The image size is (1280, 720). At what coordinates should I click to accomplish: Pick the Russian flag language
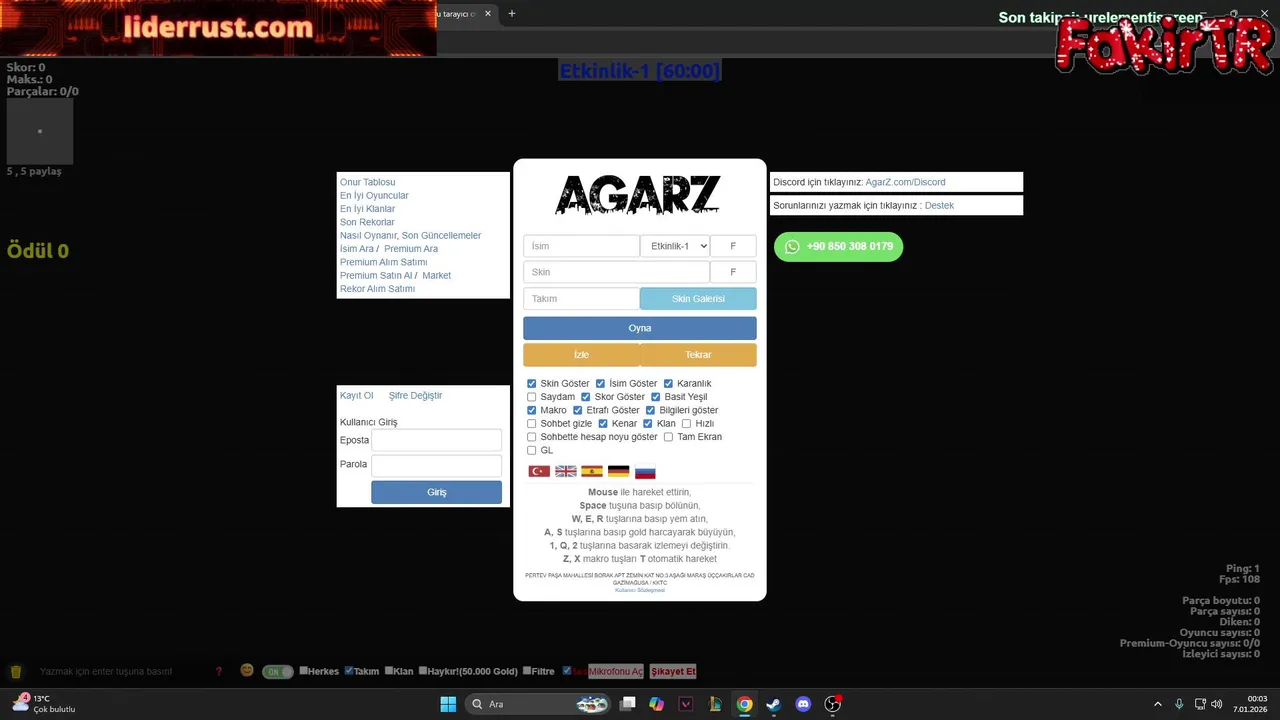click(x=645, y=471)
